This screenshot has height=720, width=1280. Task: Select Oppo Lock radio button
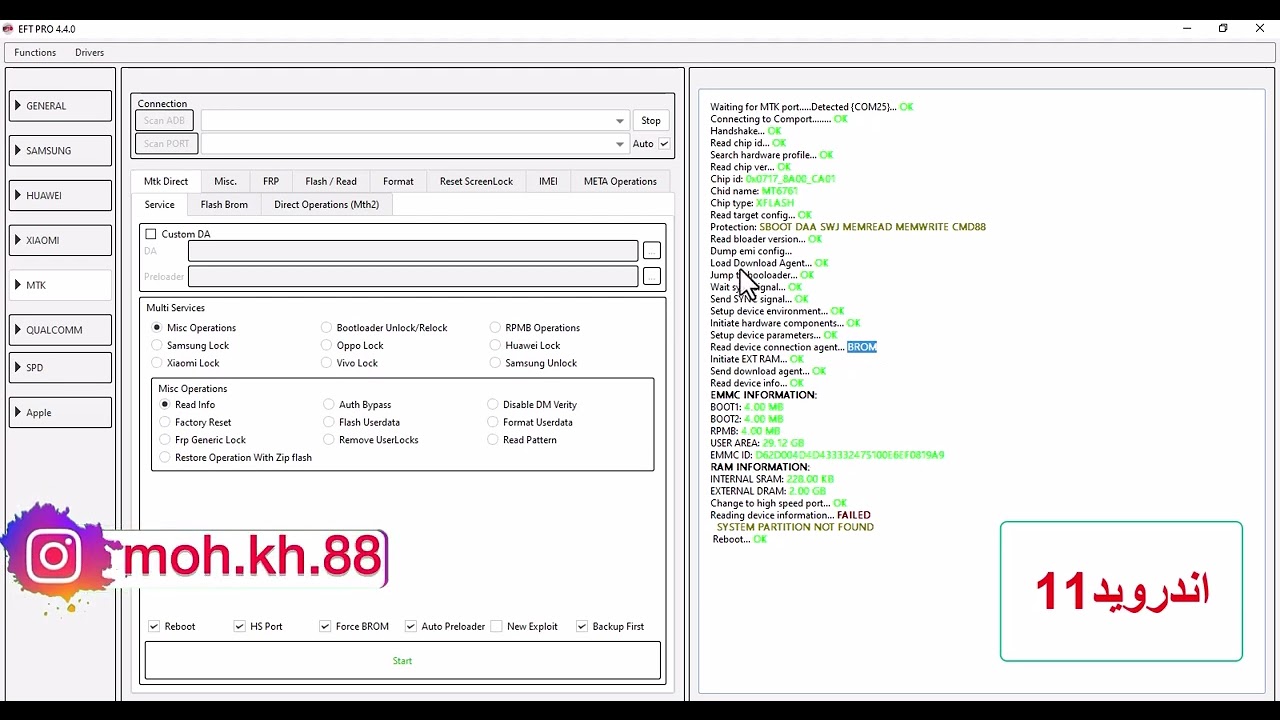(327, 346)
